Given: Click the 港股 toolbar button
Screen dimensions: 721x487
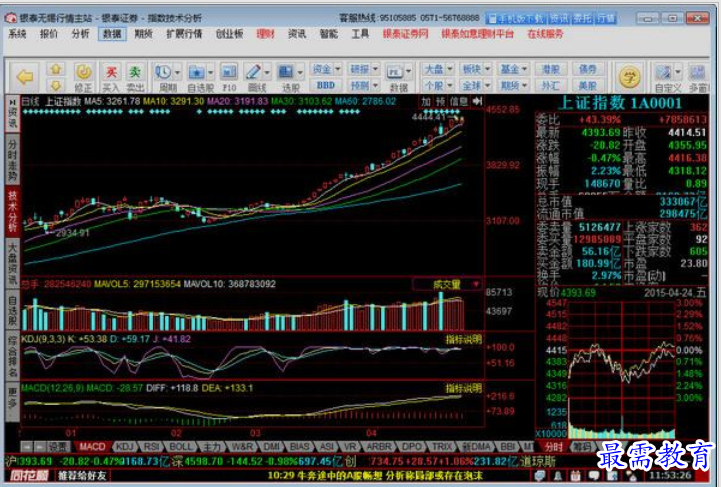Looking at the screenshot, I should click(x=551, y=69).
